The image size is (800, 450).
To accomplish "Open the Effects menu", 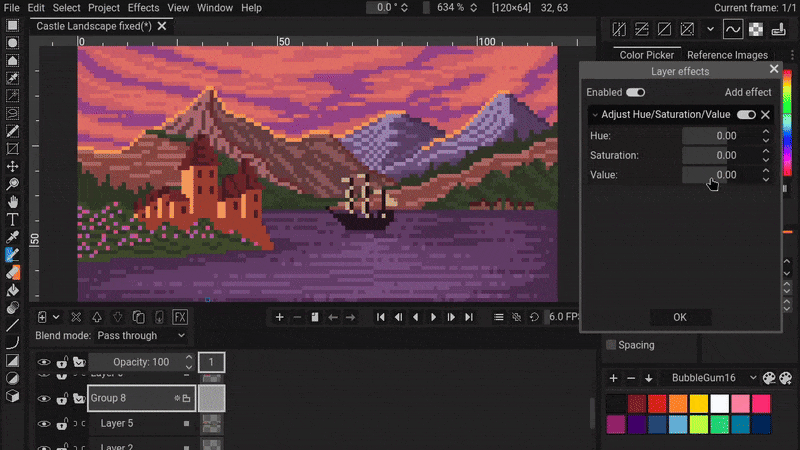I will click(x=143, y=7).
